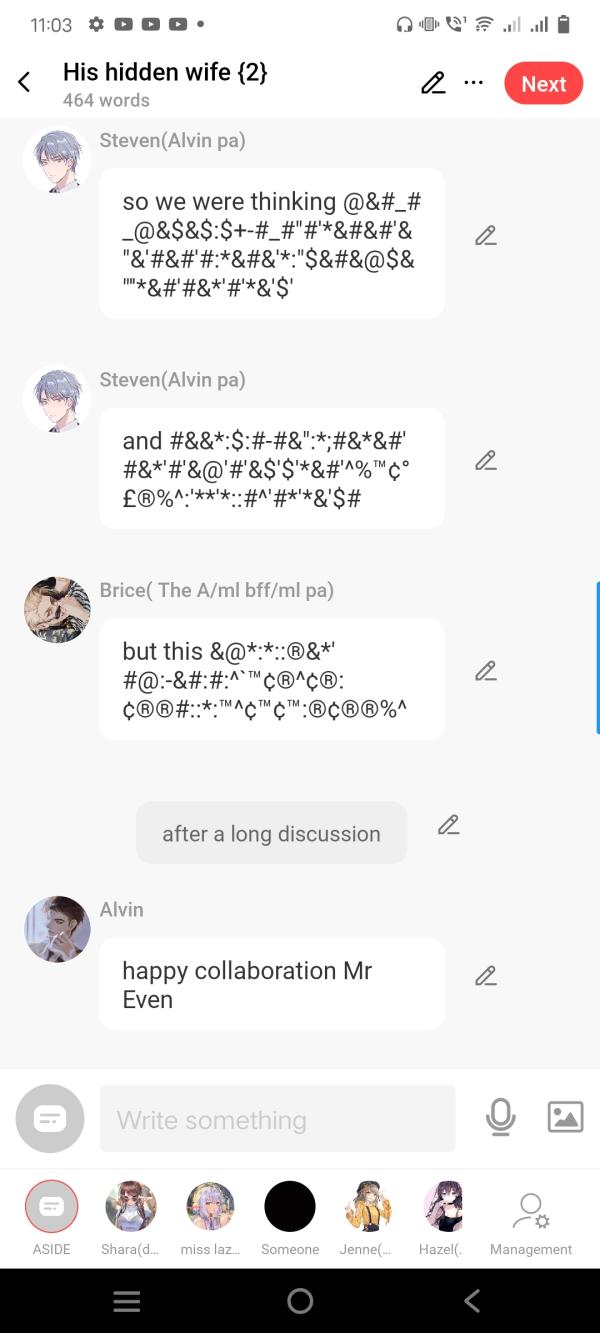Edit Brice's 'but this' message
The width and height of the screenshot is (600, 1333).
click(x=486, y=671)
